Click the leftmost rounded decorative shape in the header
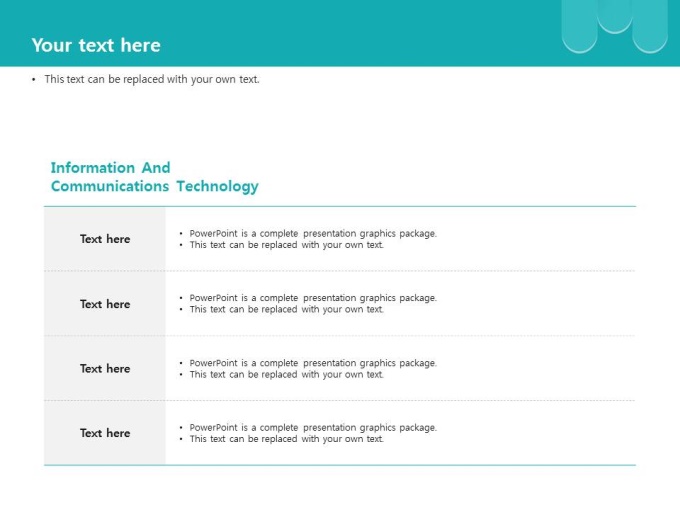680x510 pixels. click(x=579, y=27)
